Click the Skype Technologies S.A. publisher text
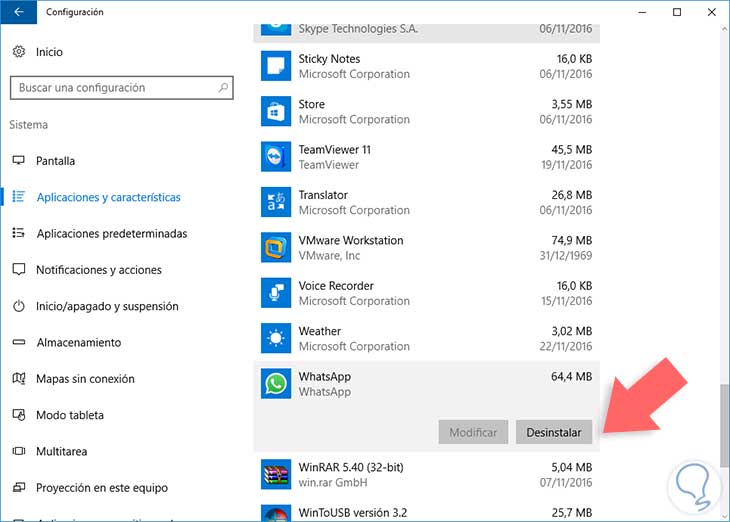730x522 pixels. (358, 28)
